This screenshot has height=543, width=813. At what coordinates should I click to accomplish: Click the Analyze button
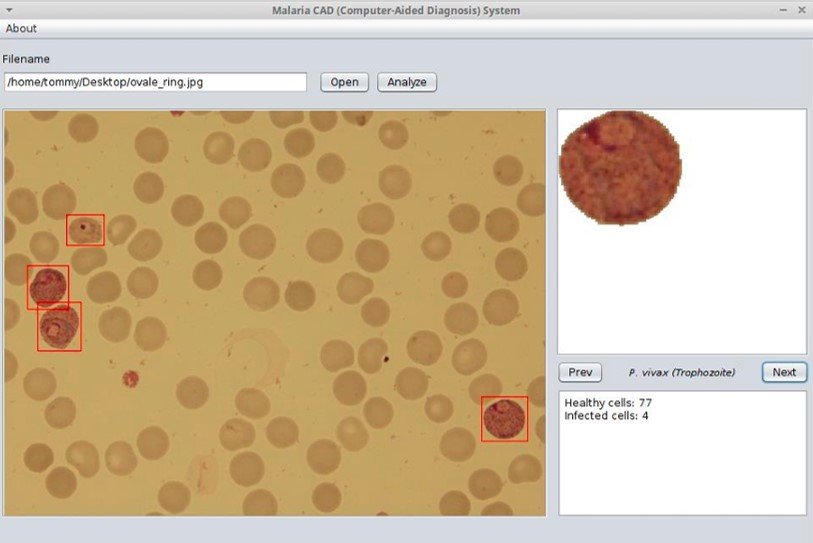click(407, 82)
